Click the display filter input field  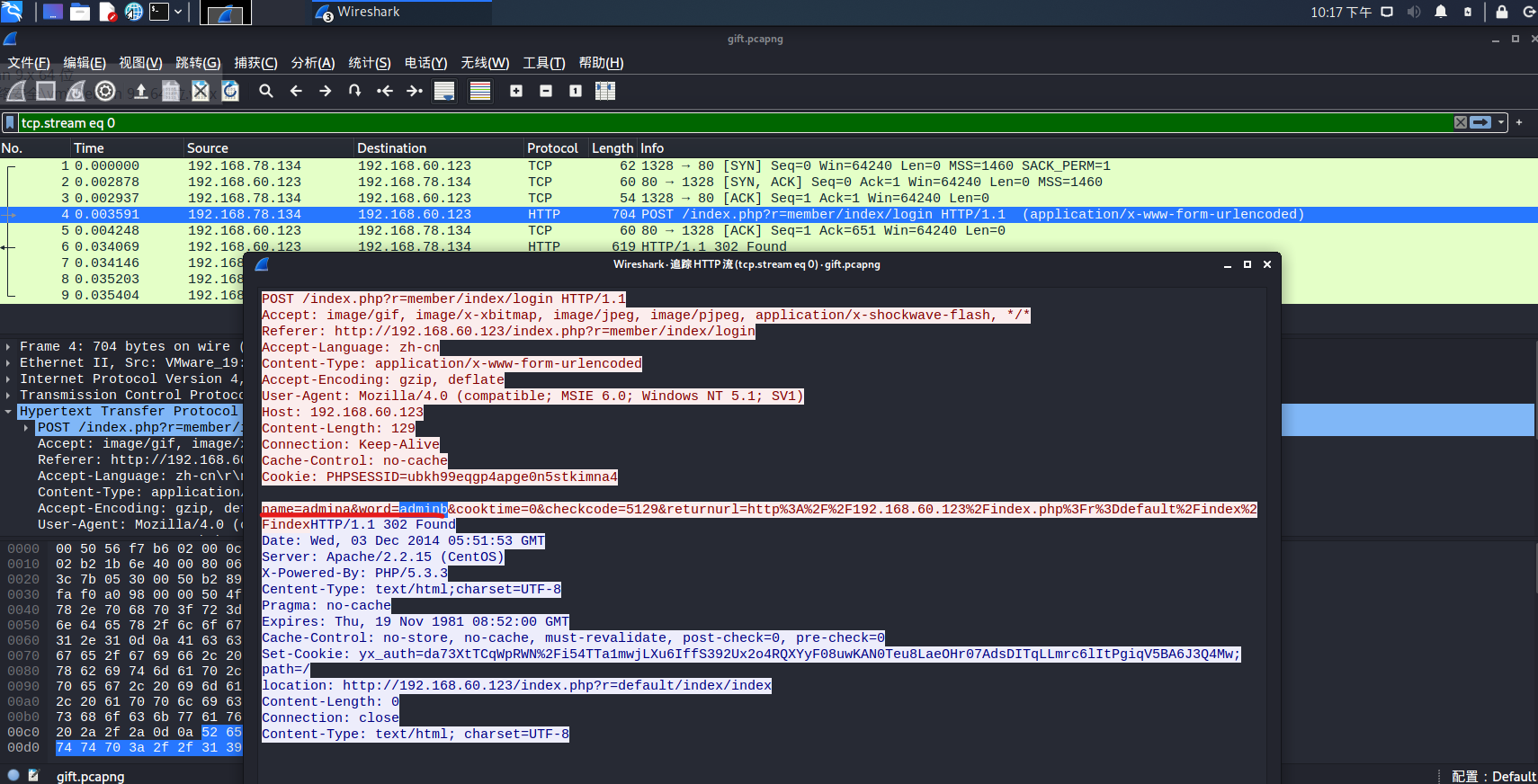point(734,122)
